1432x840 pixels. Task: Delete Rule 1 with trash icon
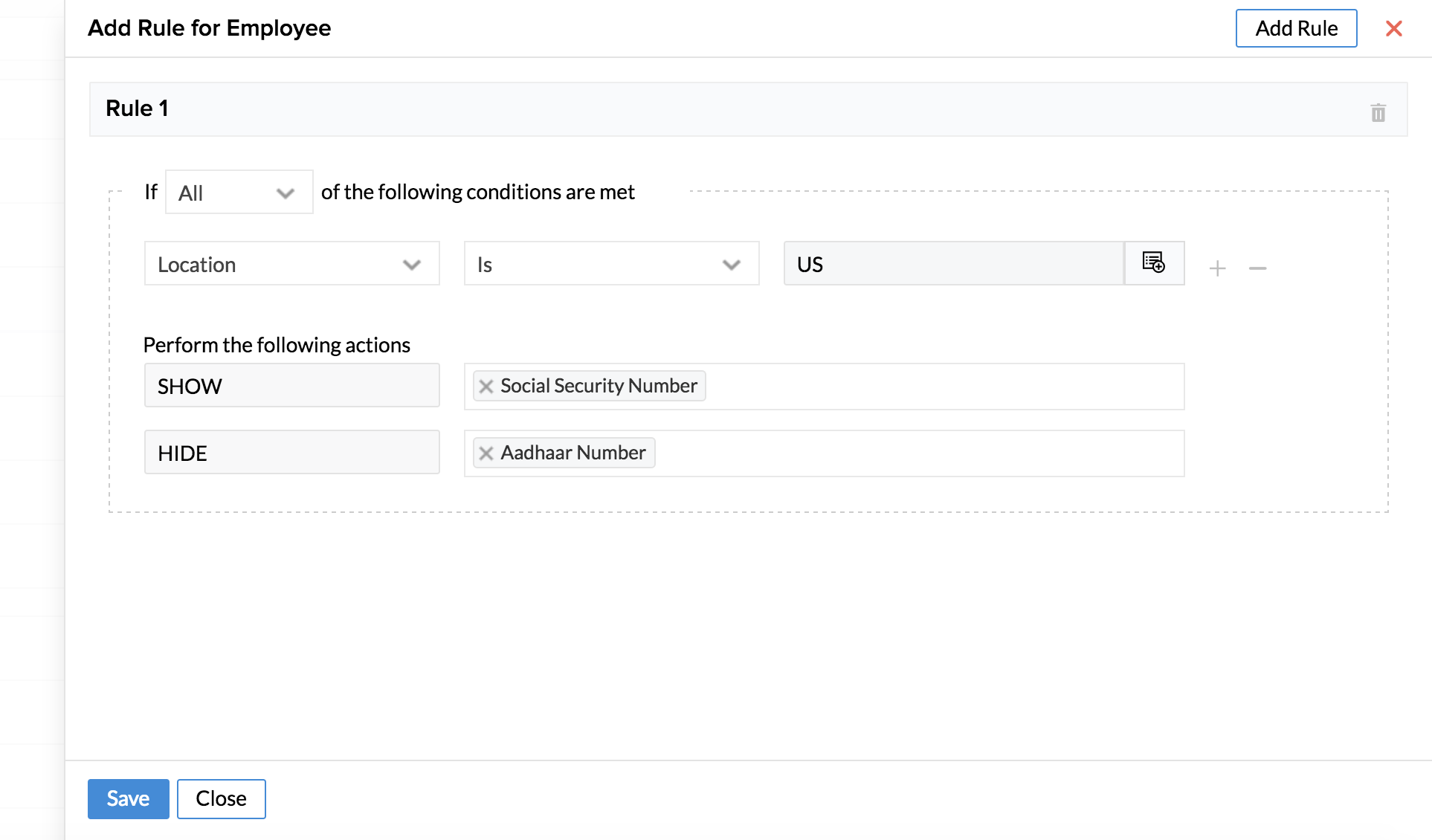(x=1378, y=113)
